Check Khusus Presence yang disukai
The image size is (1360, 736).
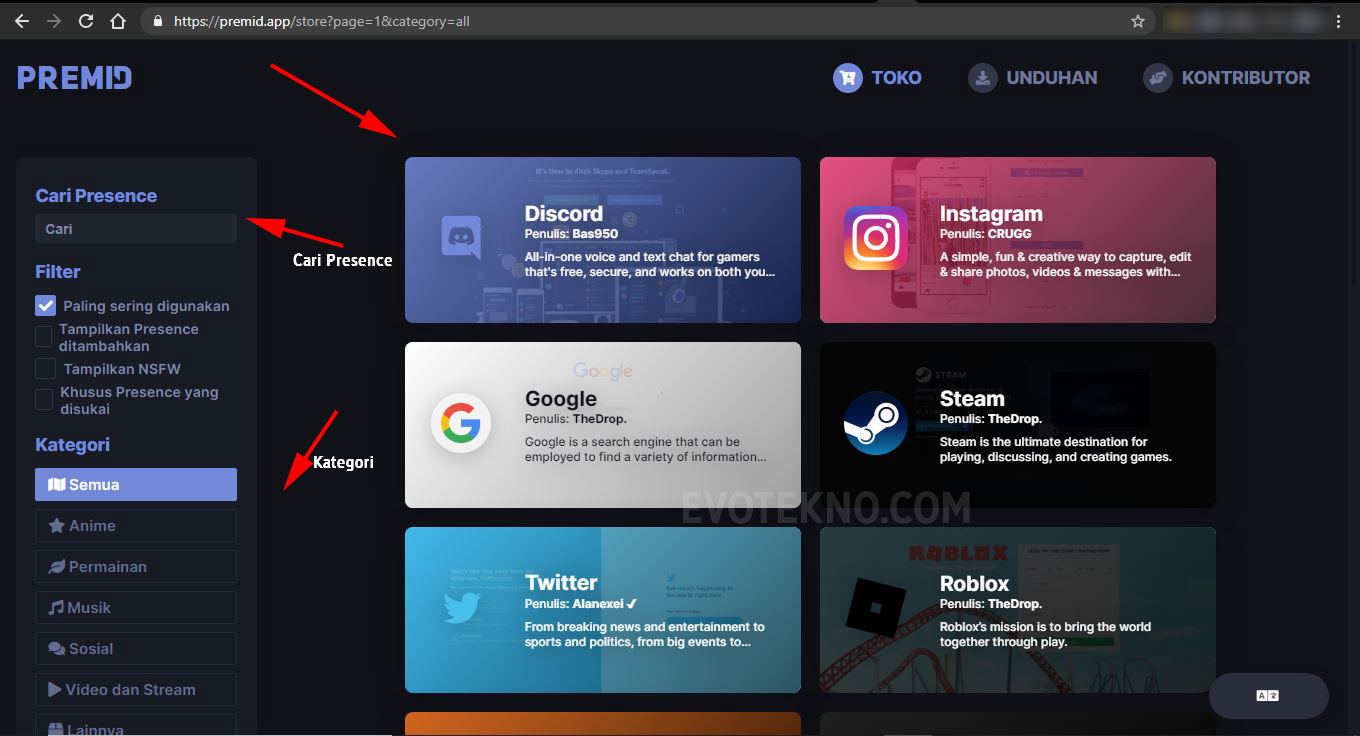point(44,400)
